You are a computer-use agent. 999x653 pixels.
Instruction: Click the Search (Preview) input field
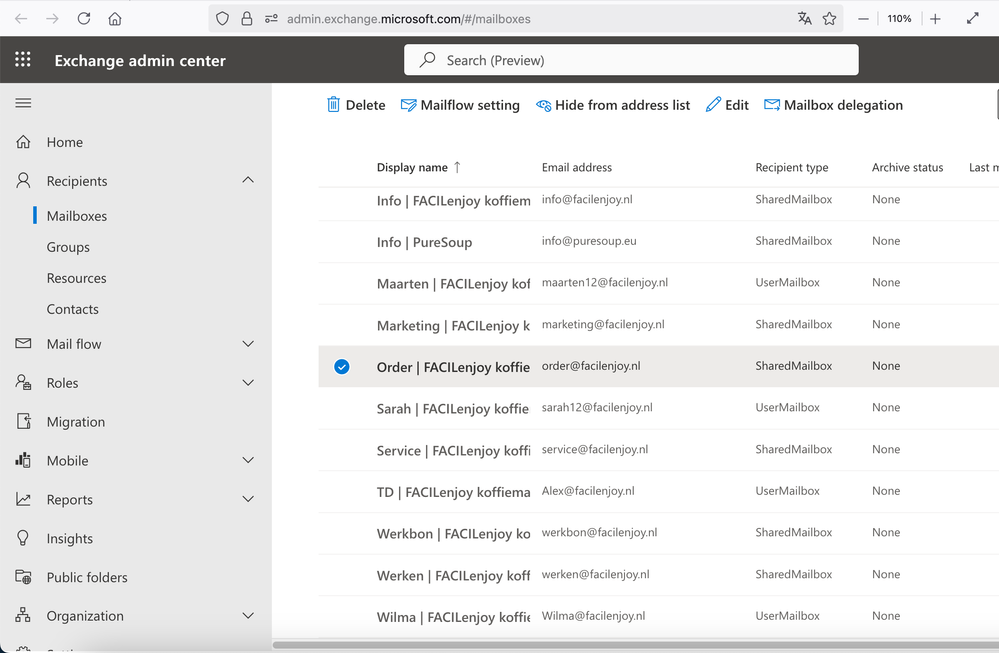[x=631, y=60]
